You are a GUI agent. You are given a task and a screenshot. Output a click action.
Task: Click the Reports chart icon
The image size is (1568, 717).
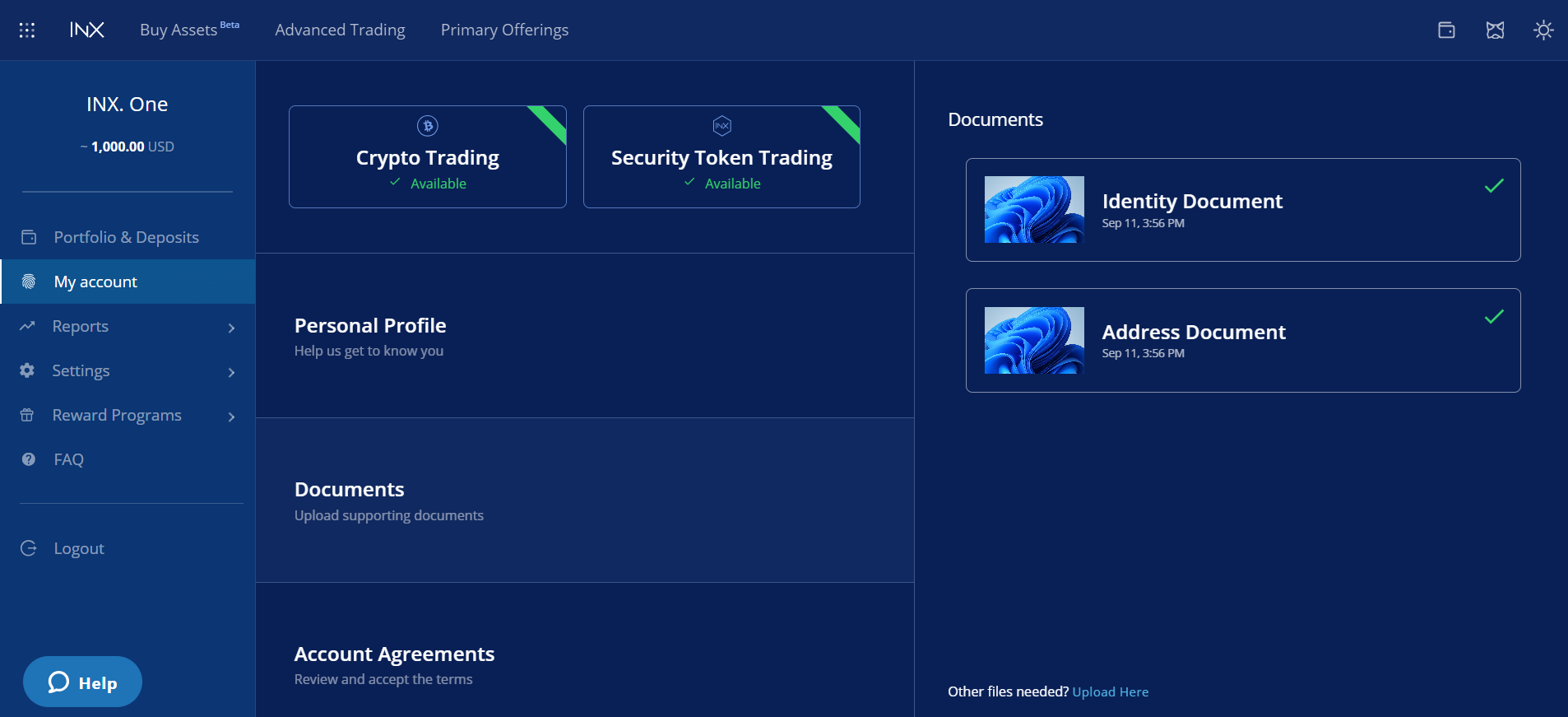[x=27, y=326]
